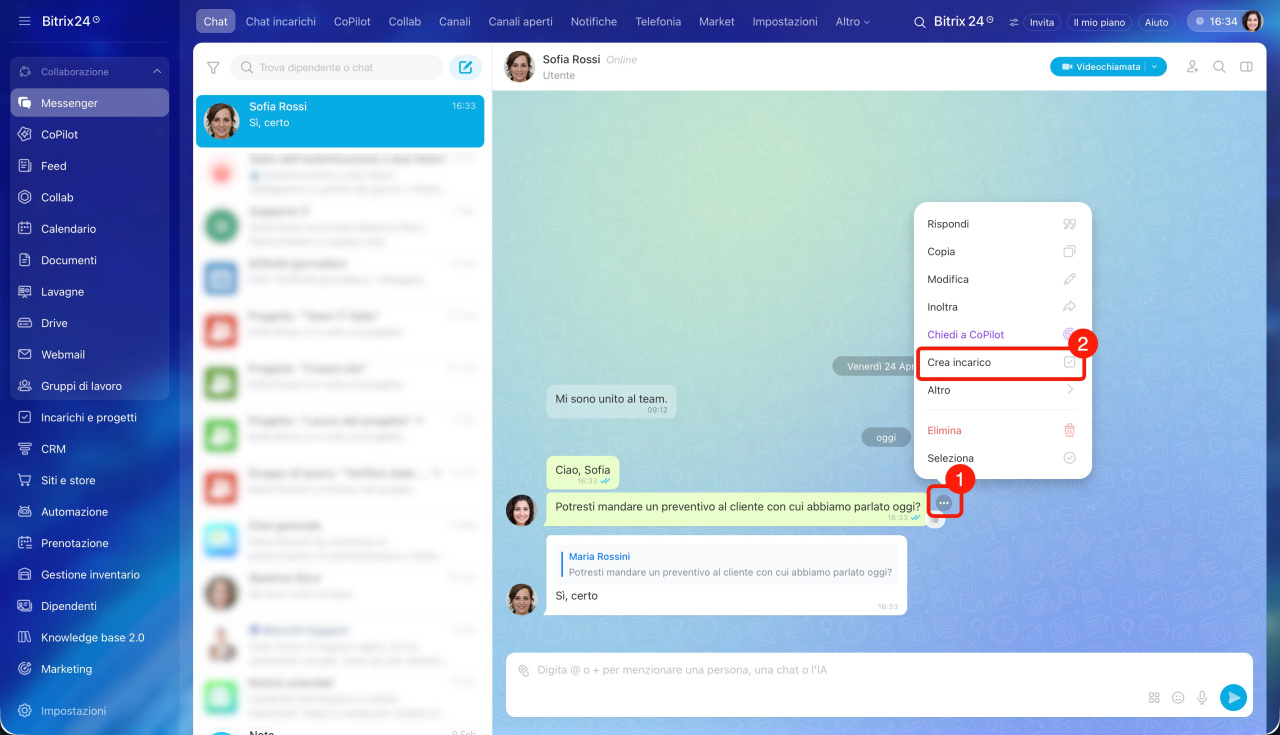Image resolution: width=1280 pixels, height=735 pixels.
Task: Select Chiedi a CoPilot menu entry
Action: tap(1003, 335)
